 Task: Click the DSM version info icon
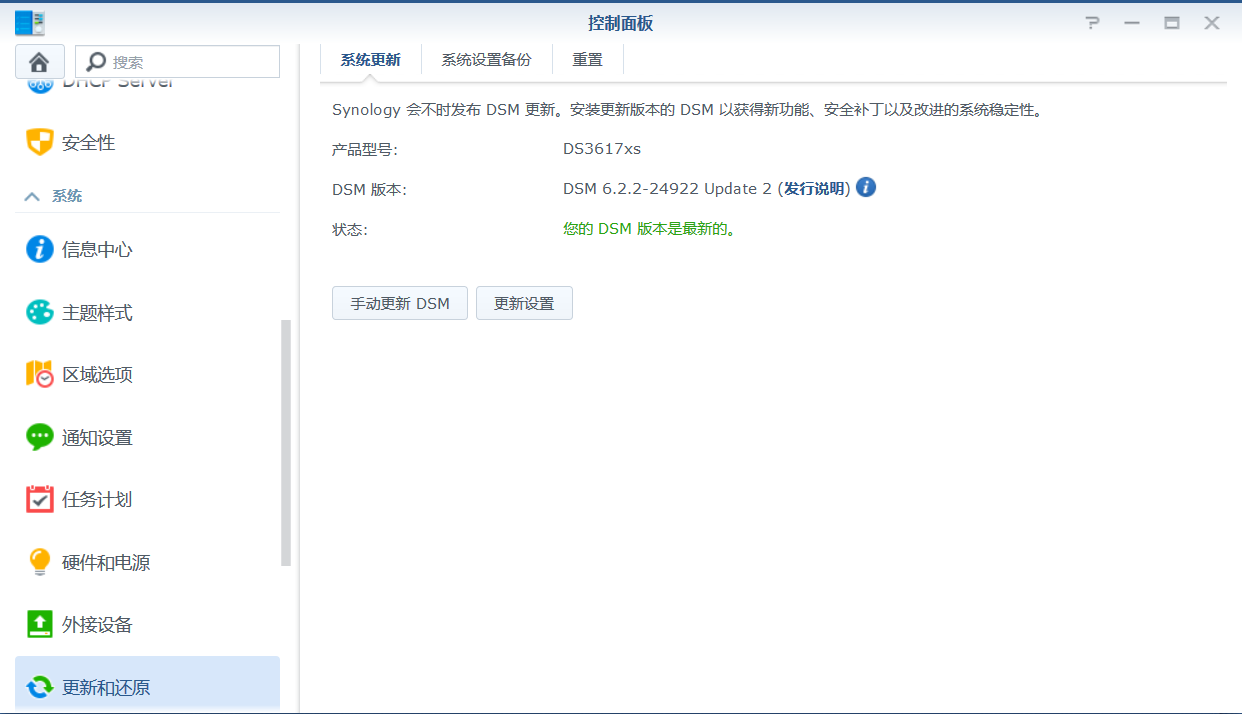pyautogui.click(x=866, y=188)
